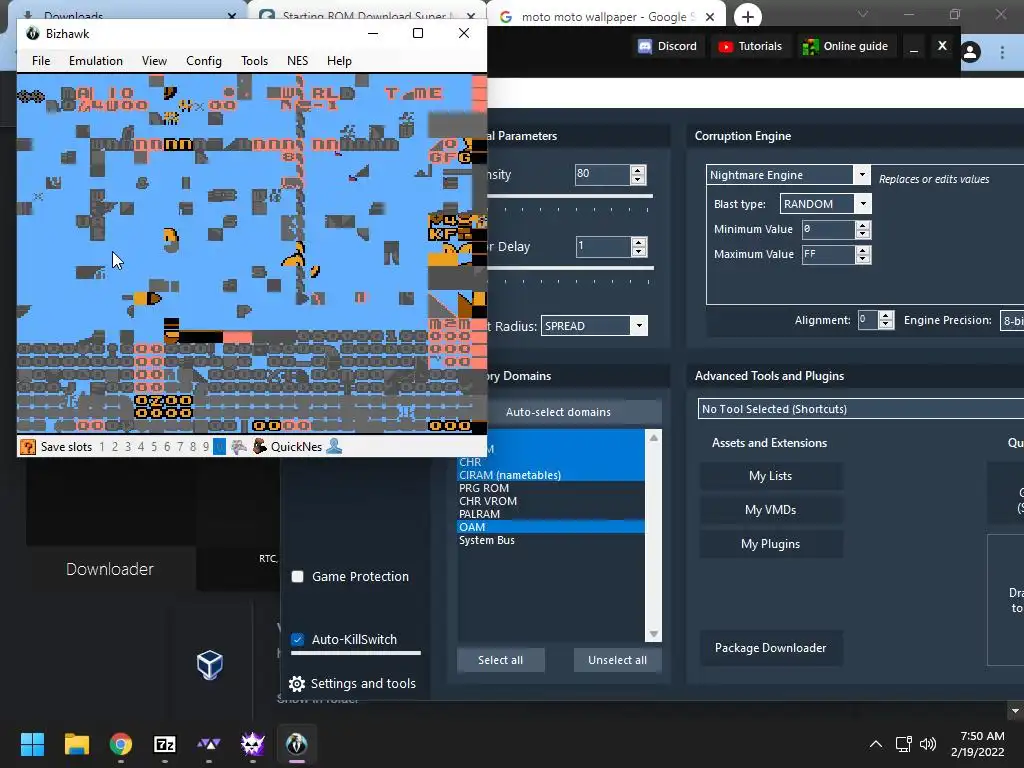Open the volume tray icon
Image resolution: width=1024 pixels, height=768 pixels.
(x=927, y=744)
